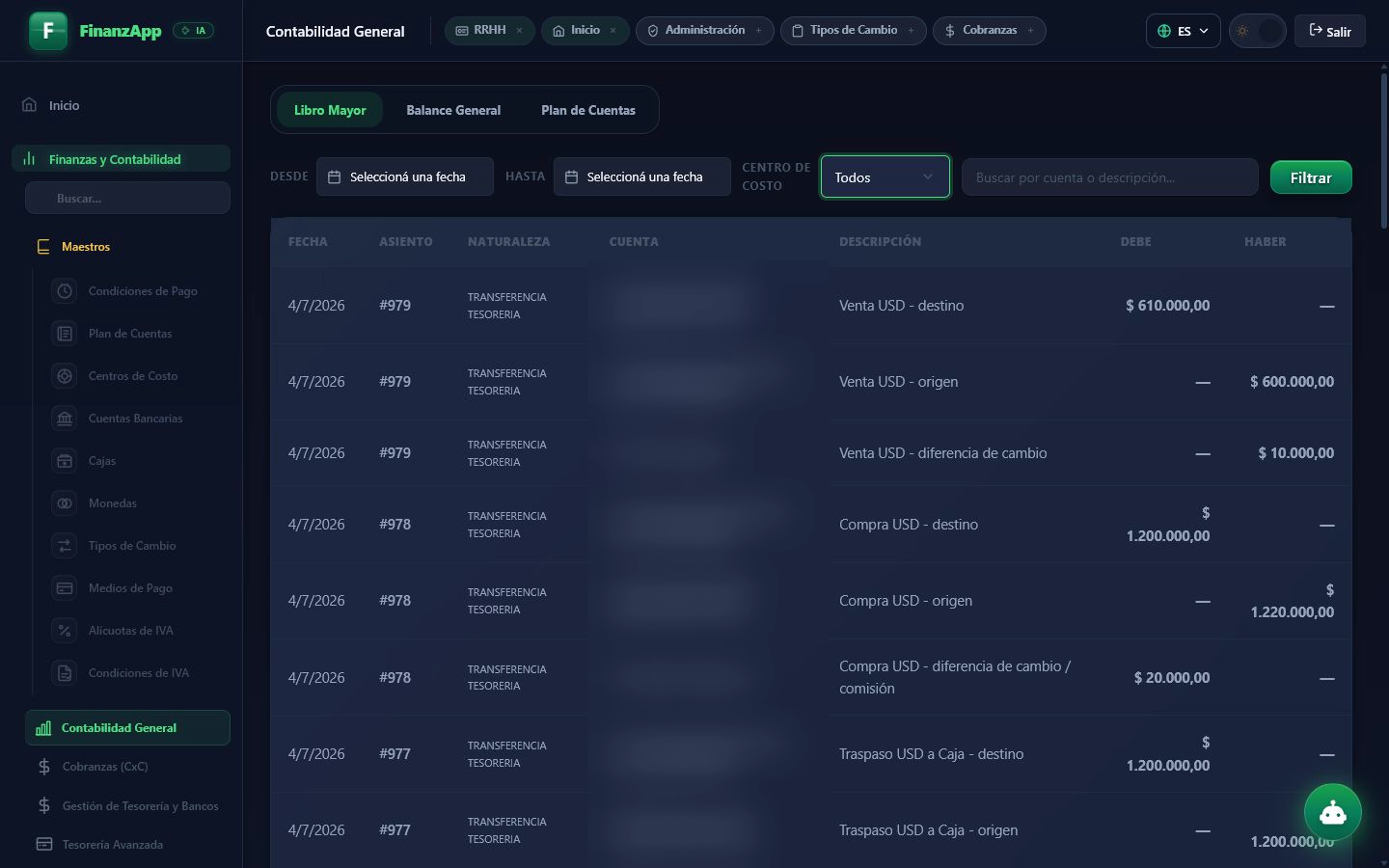Viewport: 1389px width, 868px height.
Task: Click the Filtrar button
Action: [1311, 177]
